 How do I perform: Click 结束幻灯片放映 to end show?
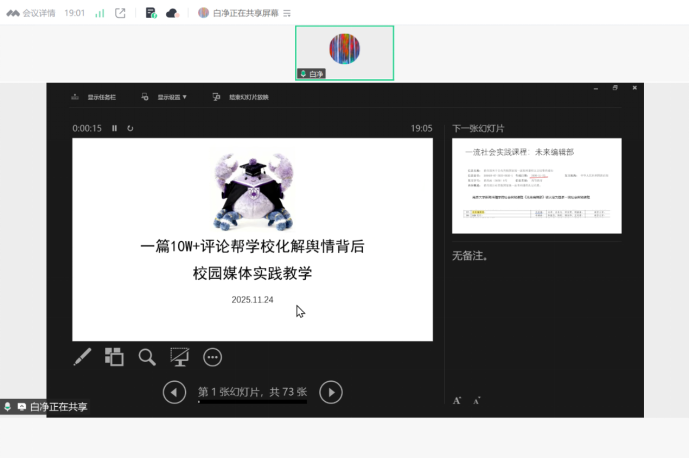(x=241, y=97)
